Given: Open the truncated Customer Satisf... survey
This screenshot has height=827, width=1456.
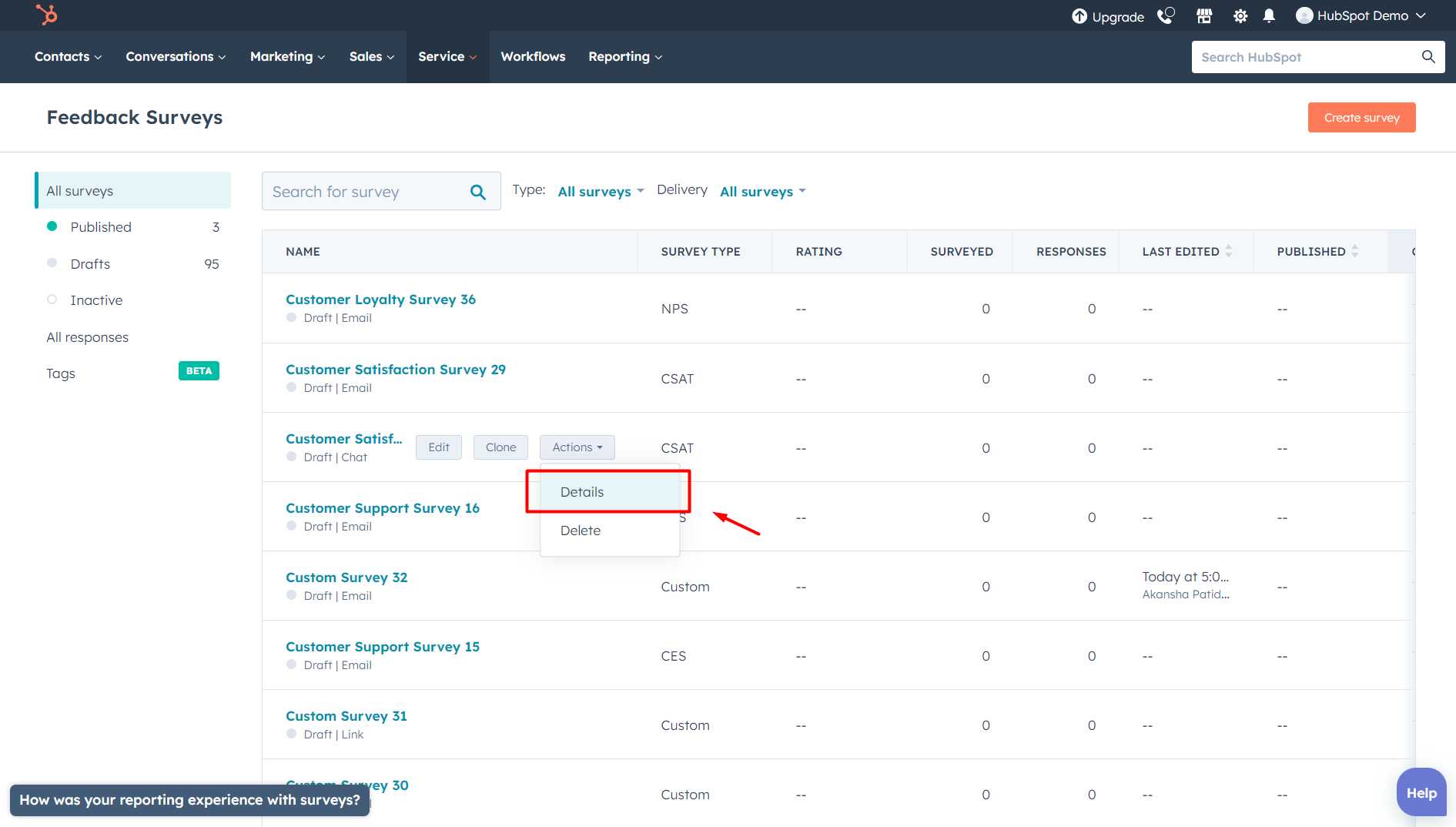Looking at the screenshot, I should [344, 439].
